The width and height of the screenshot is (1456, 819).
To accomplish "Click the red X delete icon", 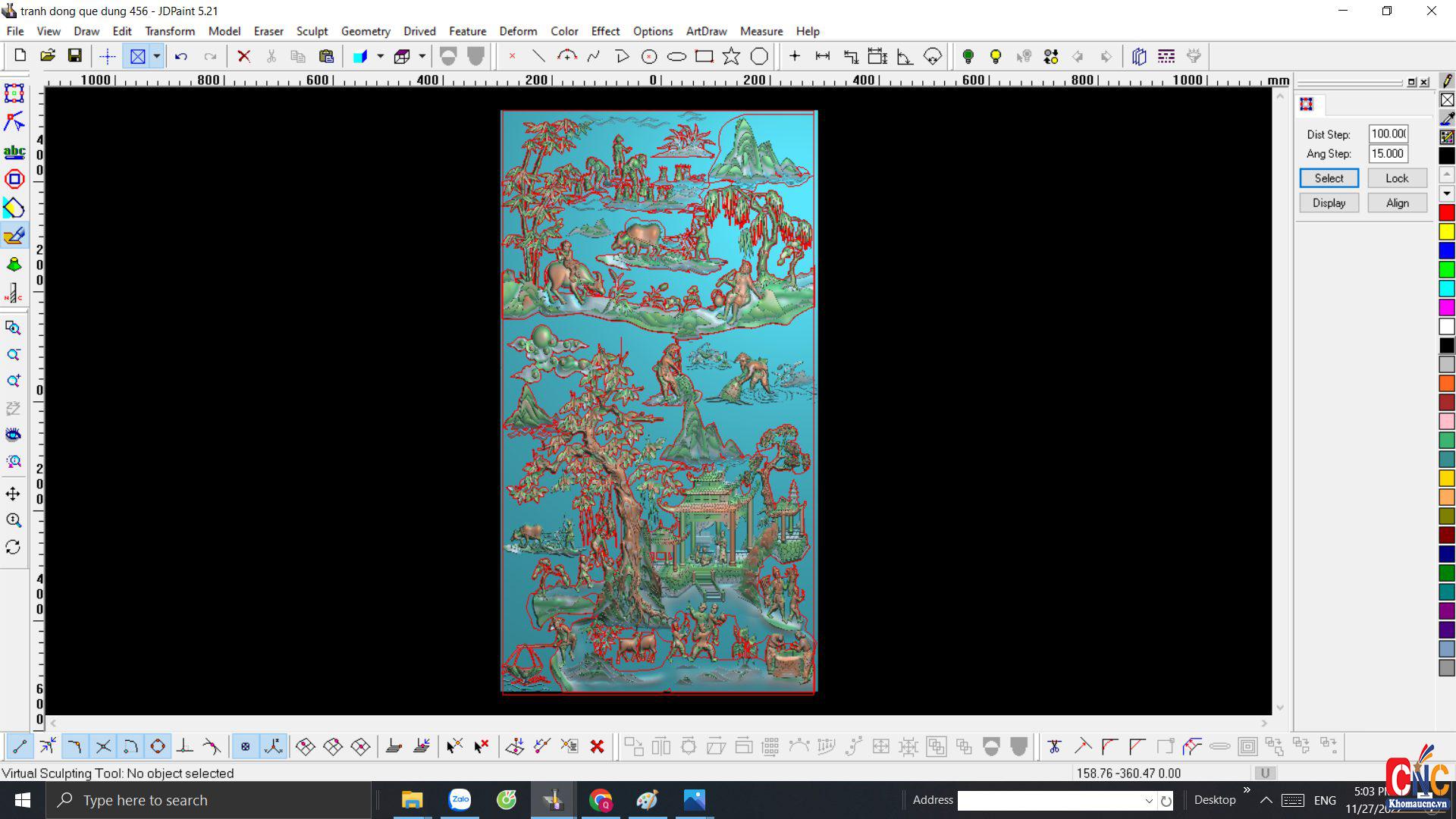I will coord(243,56).
